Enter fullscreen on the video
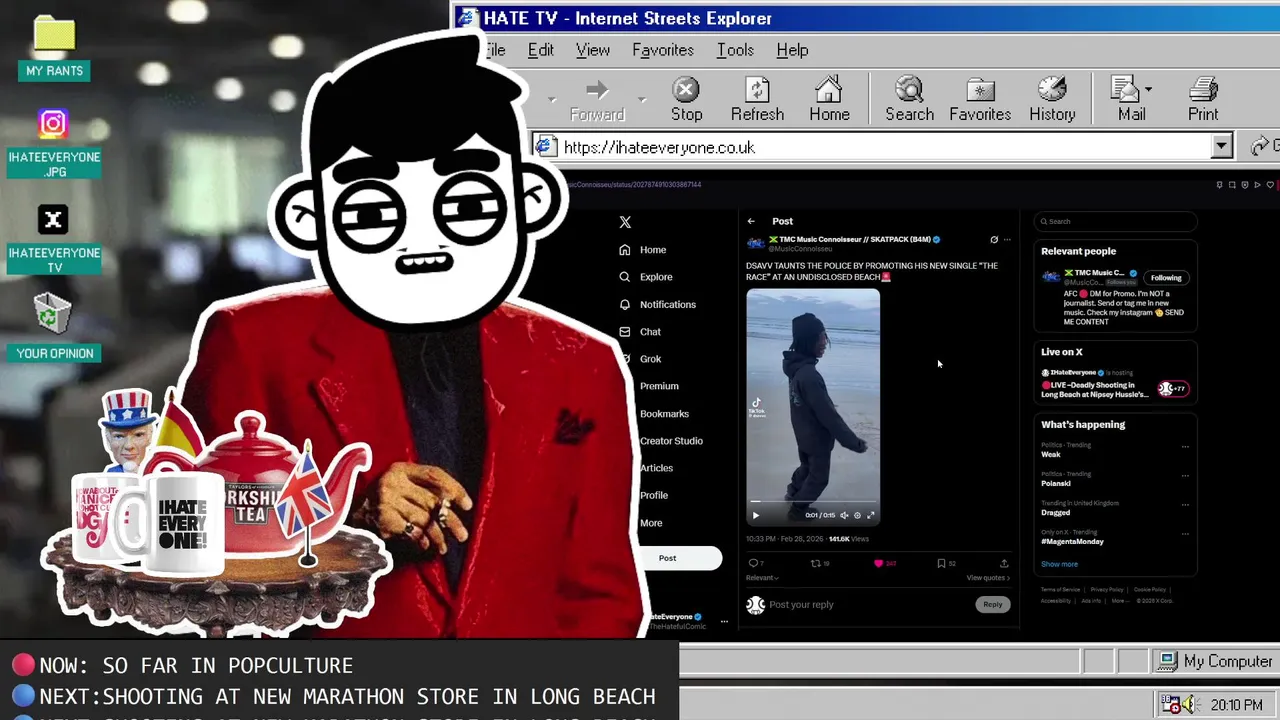The height and width of the screenshot is (720, 1280). pos(870,515)
